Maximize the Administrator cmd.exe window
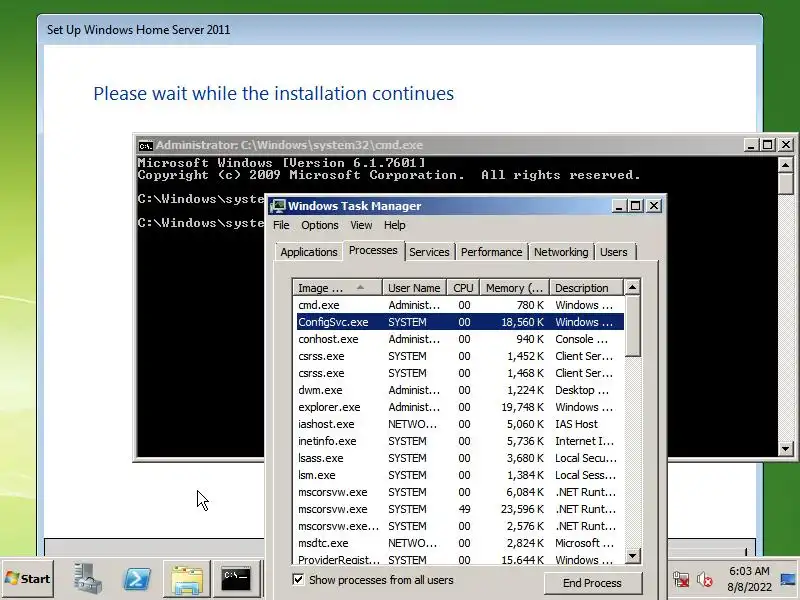Viewport: 800px width, 600px height. pyautogui.click(x=767, y=145)
